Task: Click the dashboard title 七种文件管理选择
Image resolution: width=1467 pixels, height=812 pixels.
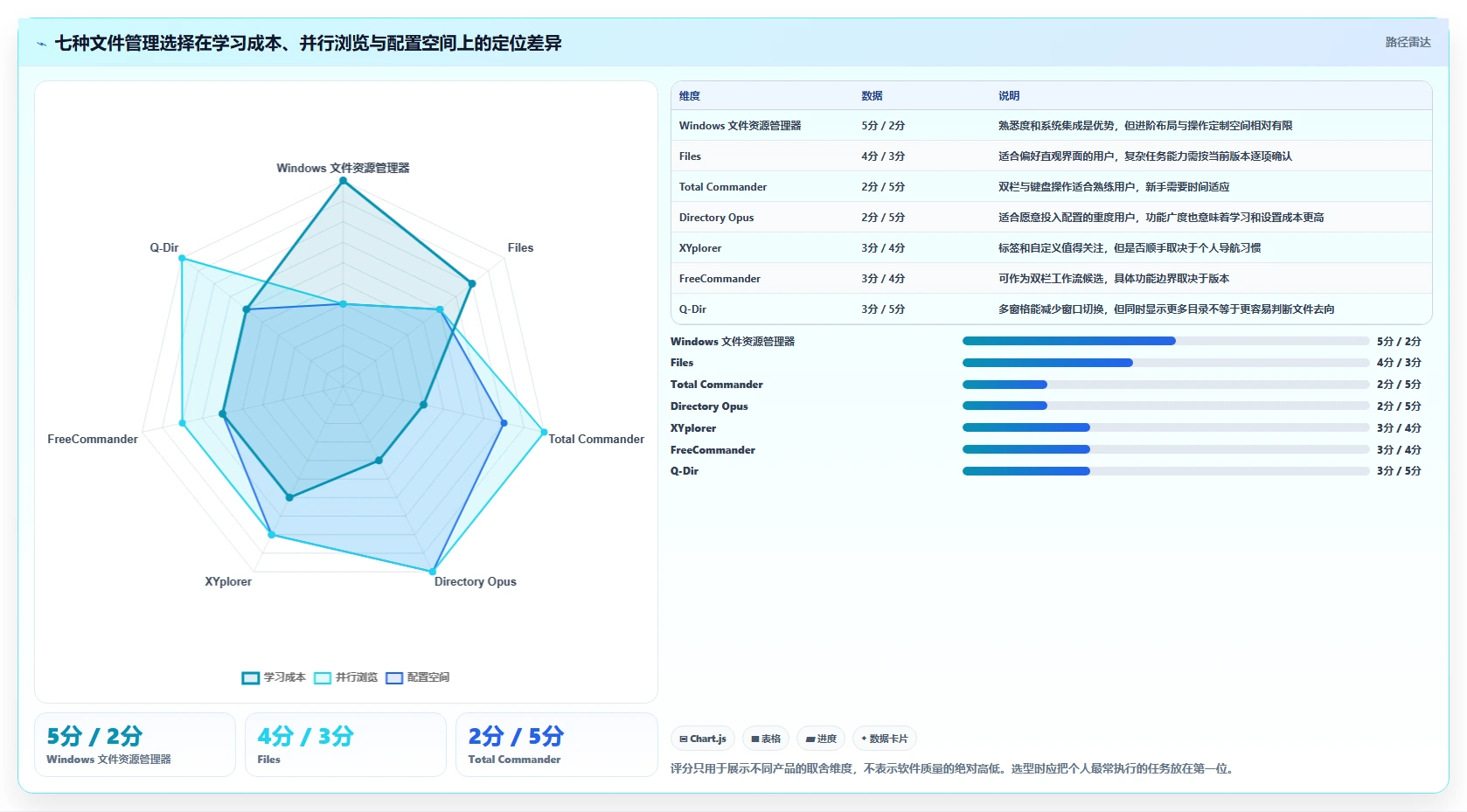Action: tap(308, 43)
